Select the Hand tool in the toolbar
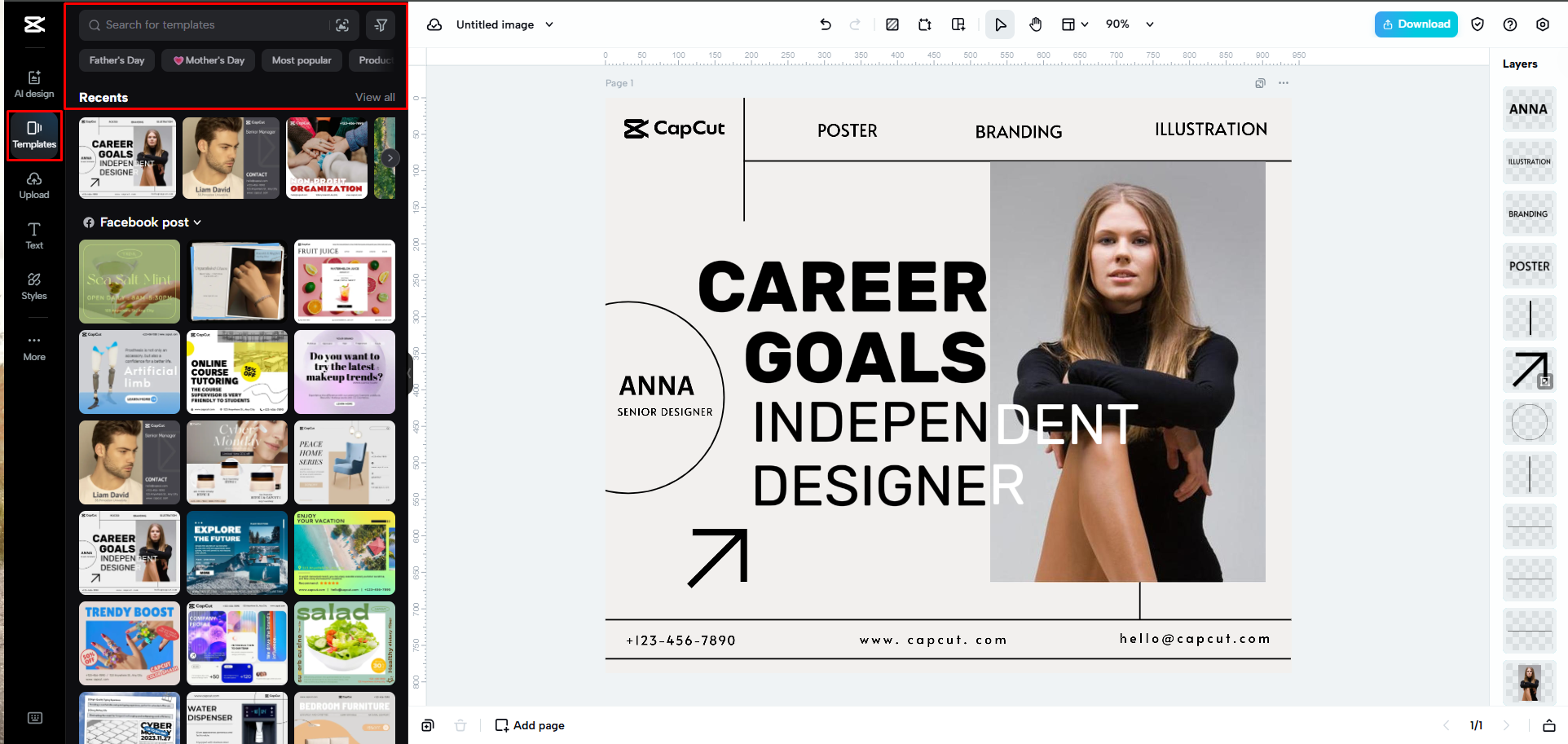The image size is (1568, 744). click(x=1035, y=24)
